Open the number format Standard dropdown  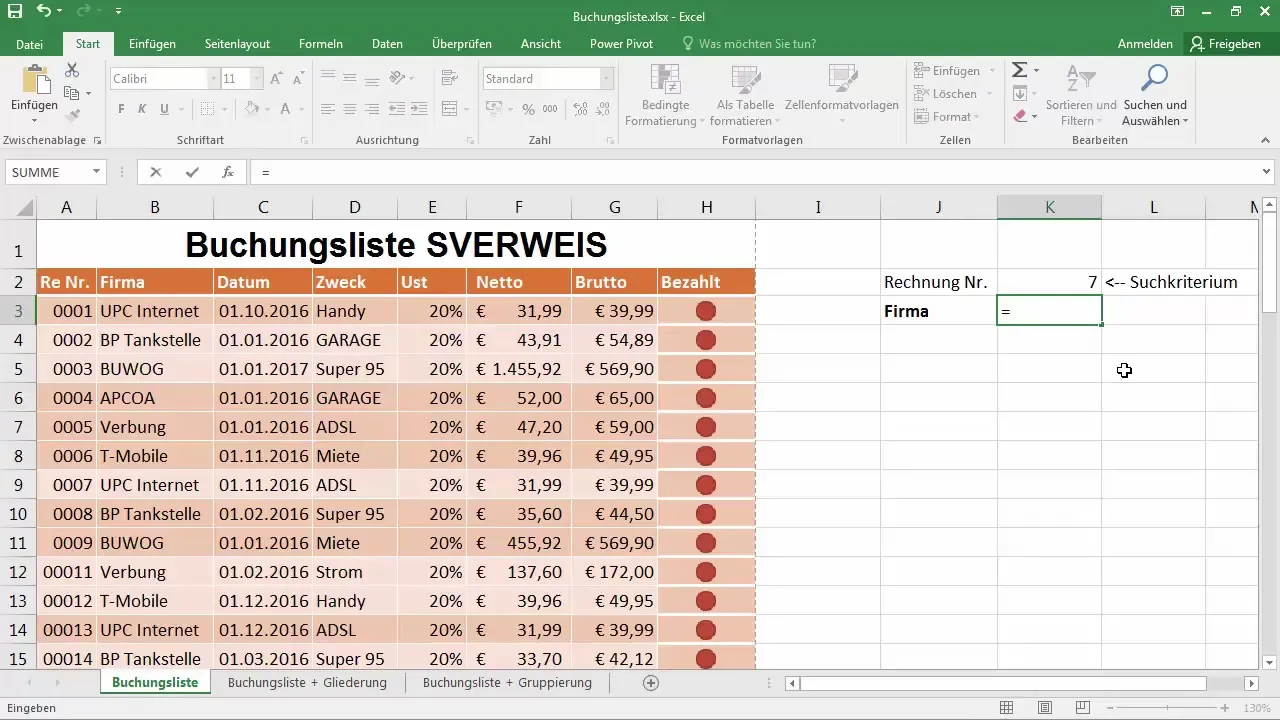pyautogui.click(x=606, y=78)
